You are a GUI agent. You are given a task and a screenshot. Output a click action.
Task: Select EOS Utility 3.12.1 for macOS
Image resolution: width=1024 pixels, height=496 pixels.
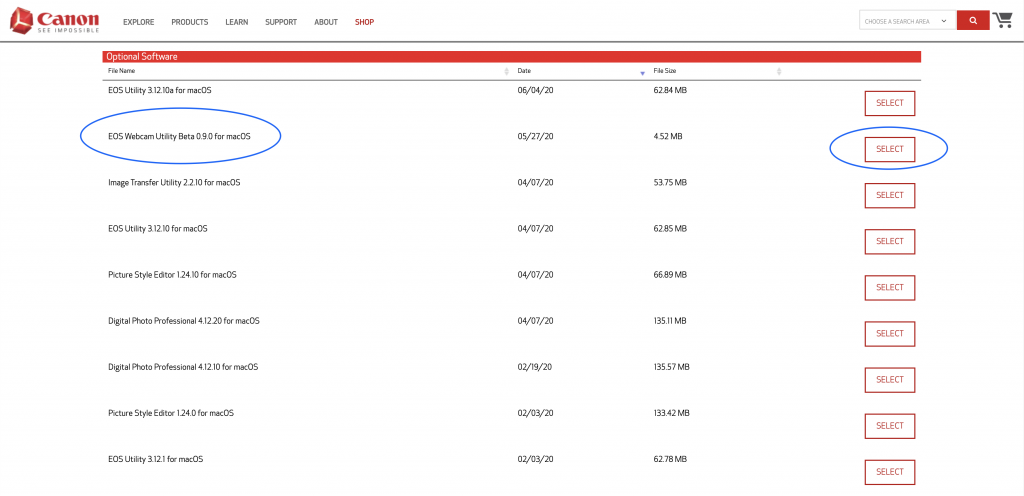coord(889,472)
